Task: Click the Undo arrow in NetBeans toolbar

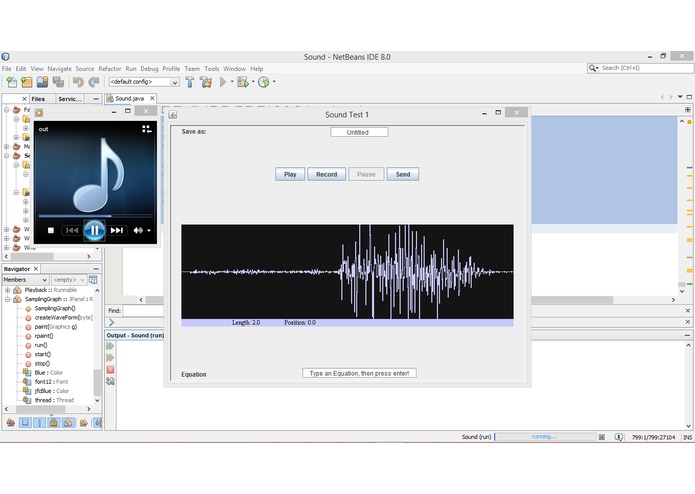Action: click(78, 82)
